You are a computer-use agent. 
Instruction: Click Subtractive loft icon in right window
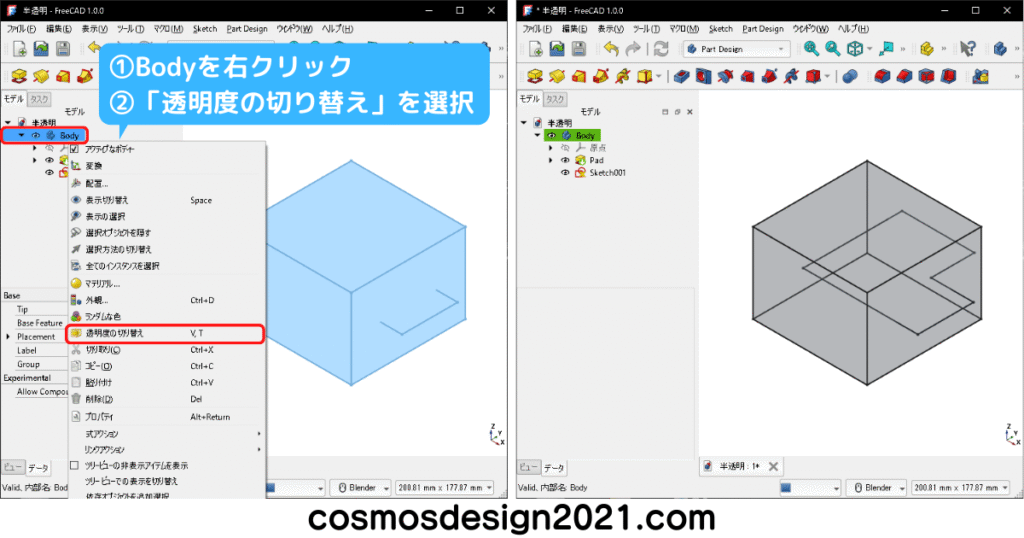click(747, 77)
